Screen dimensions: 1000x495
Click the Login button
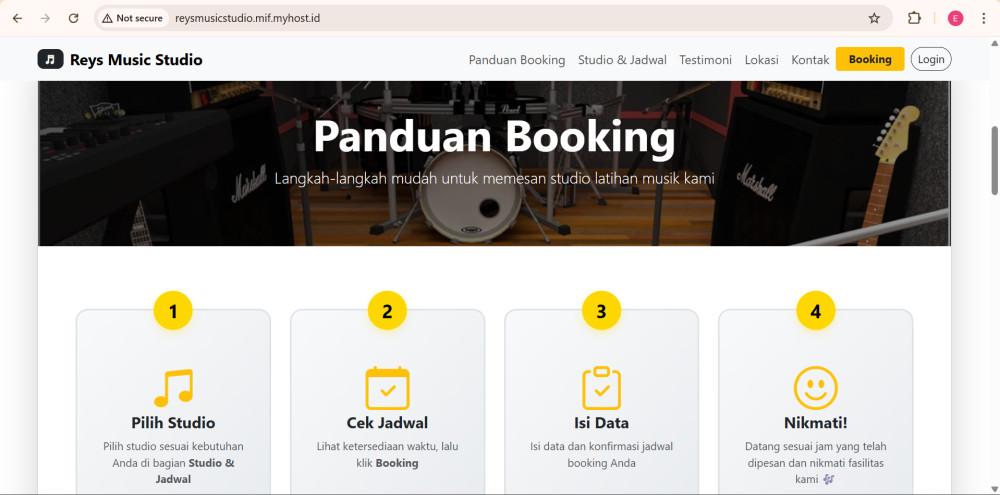(931, 59)
